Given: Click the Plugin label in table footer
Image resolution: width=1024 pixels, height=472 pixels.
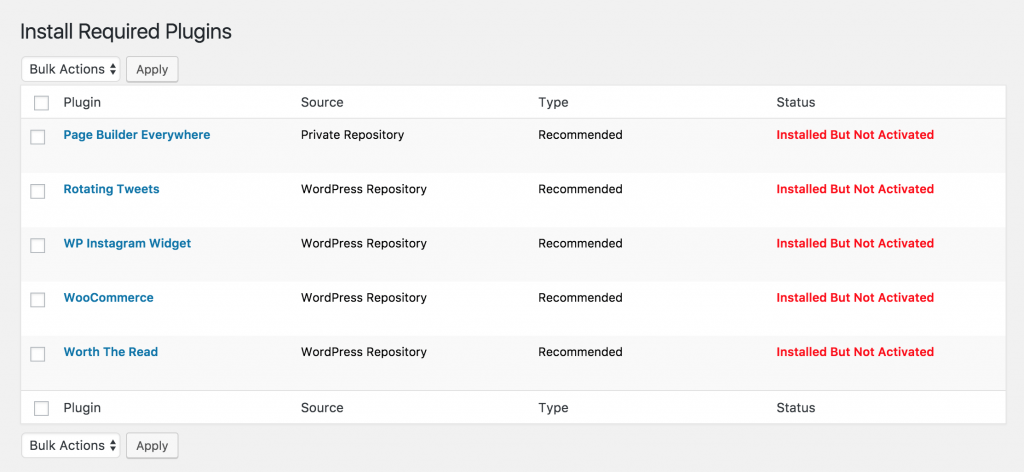Looking at the screenshot, I should (82, 408).
